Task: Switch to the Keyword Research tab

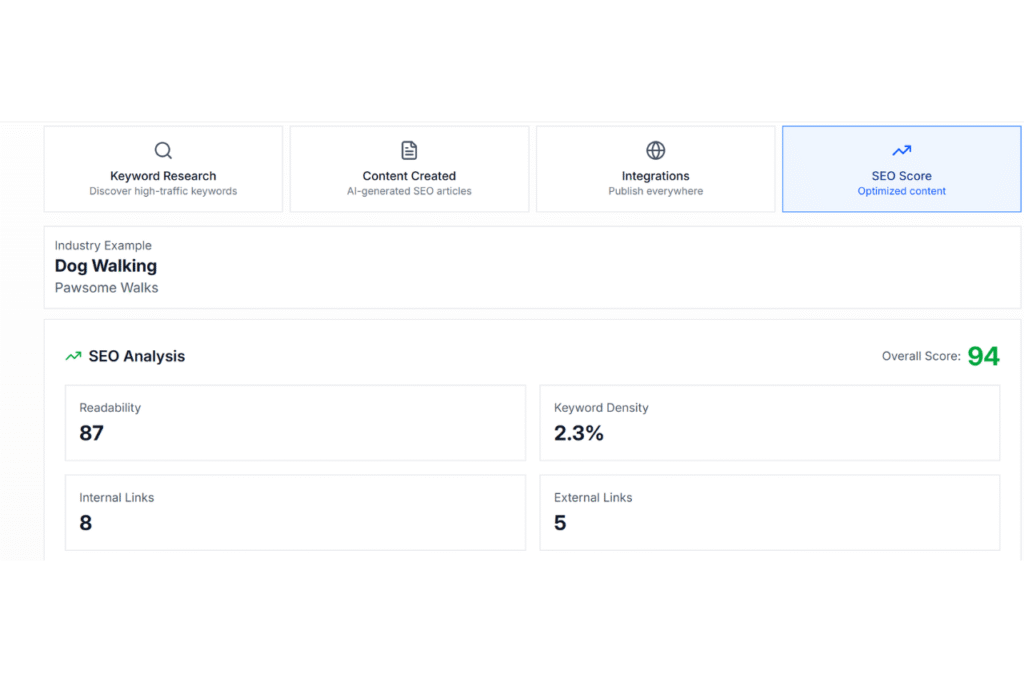Action: pos(163,169)
